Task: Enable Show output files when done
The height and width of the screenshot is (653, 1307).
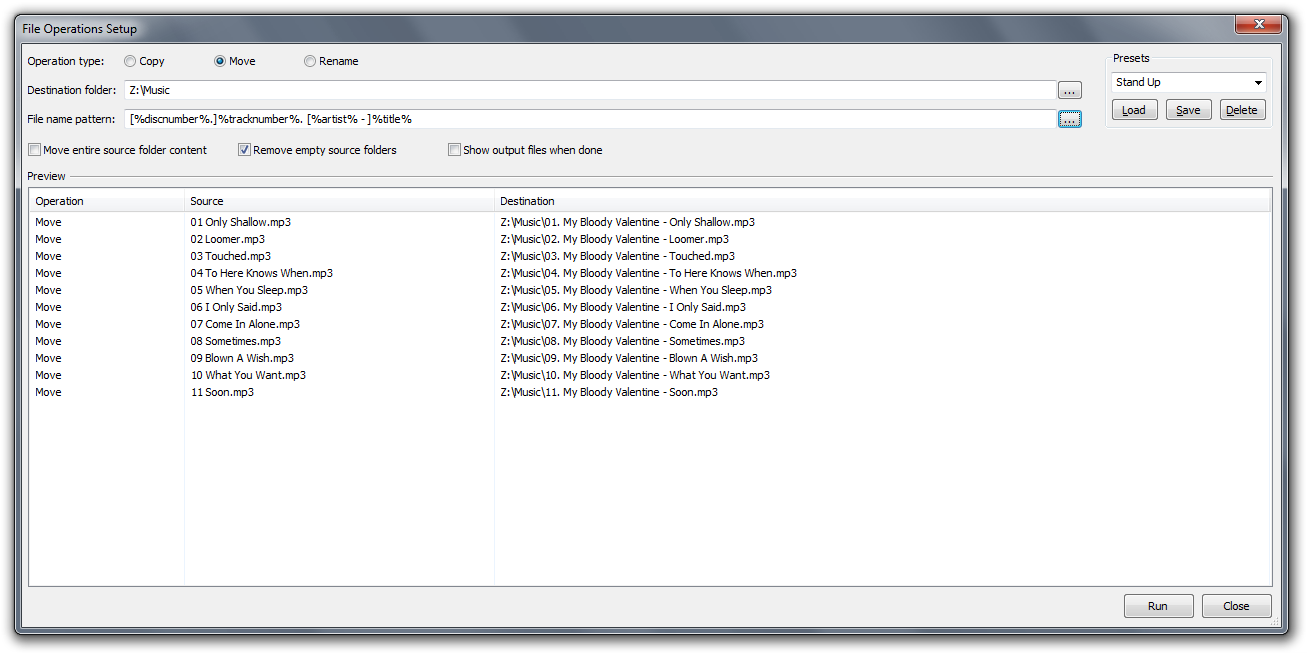Action: [454, 150]
